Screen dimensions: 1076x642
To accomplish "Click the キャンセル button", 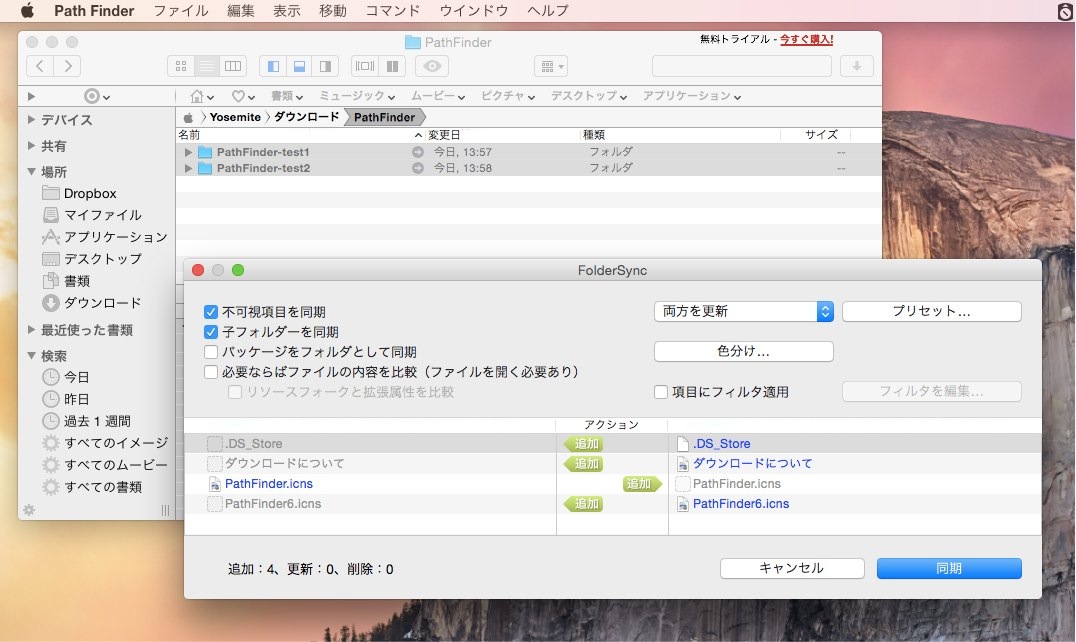I will [792, 568].
